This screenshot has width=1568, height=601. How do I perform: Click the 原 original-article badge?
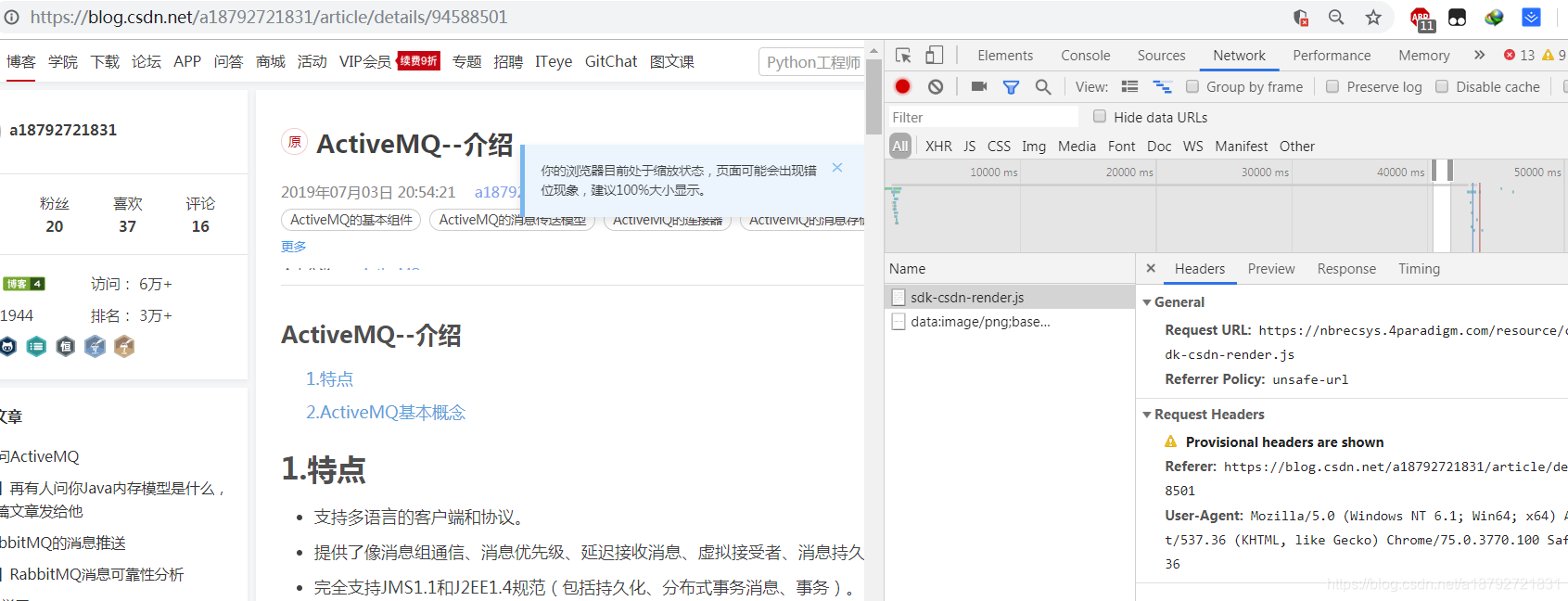294,142
